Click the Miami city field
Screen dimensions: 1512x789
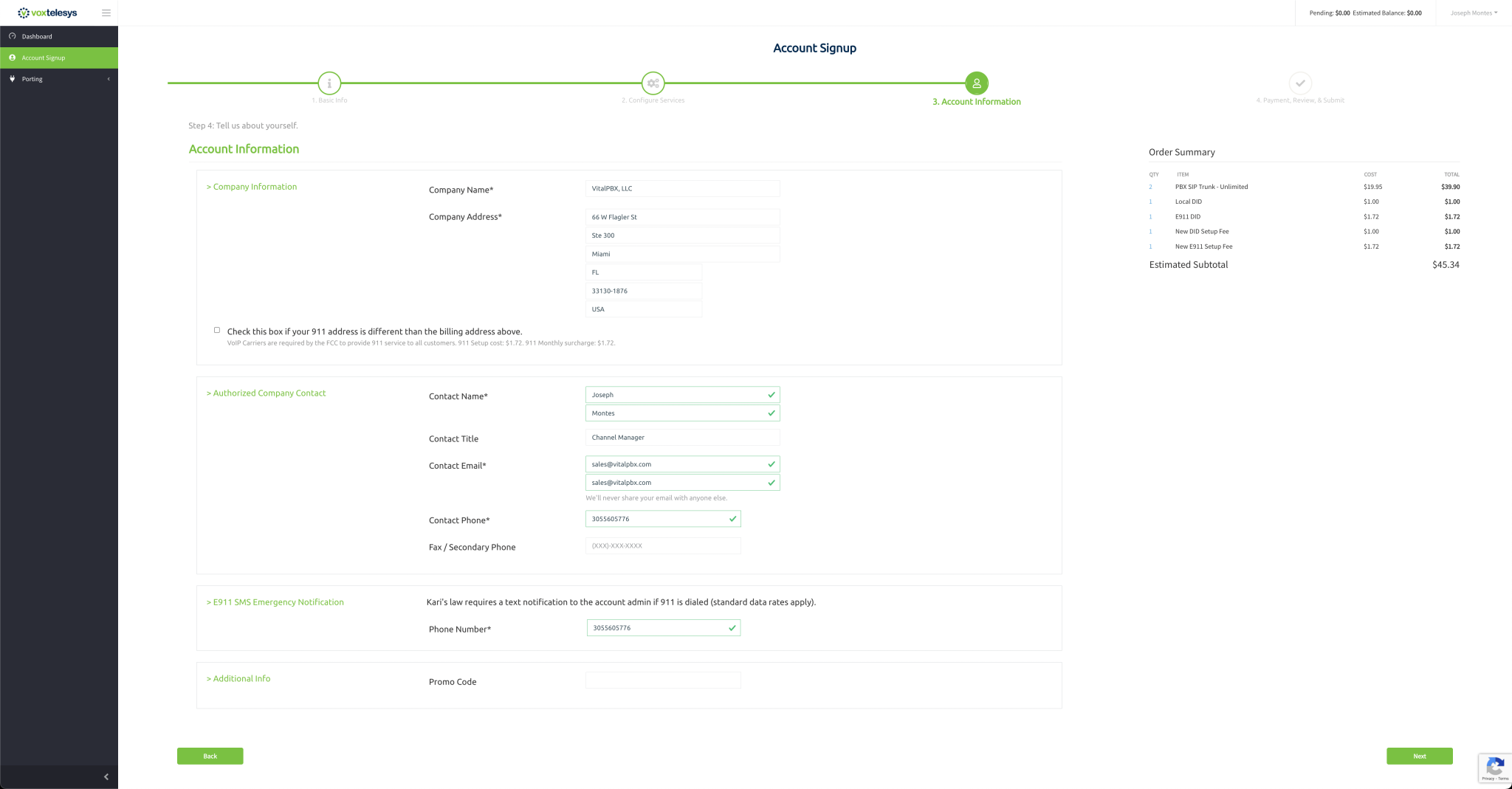tap(682, 254)
